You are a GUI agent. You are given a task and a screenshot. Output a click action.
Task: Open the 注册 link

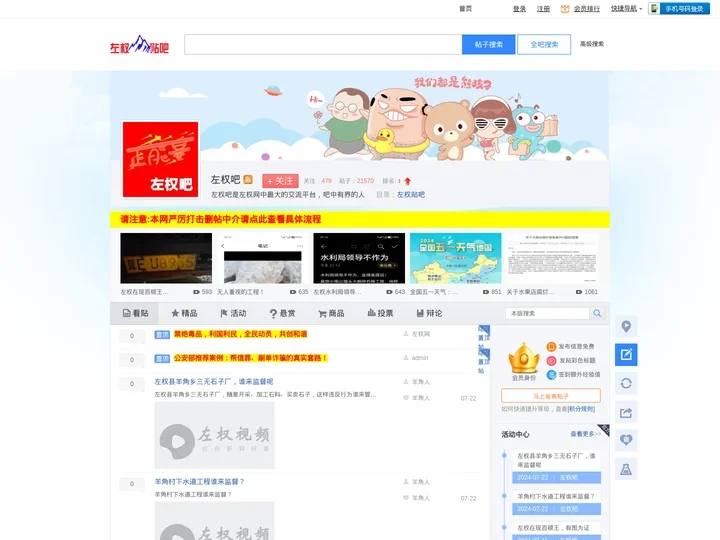pos(543,9)
